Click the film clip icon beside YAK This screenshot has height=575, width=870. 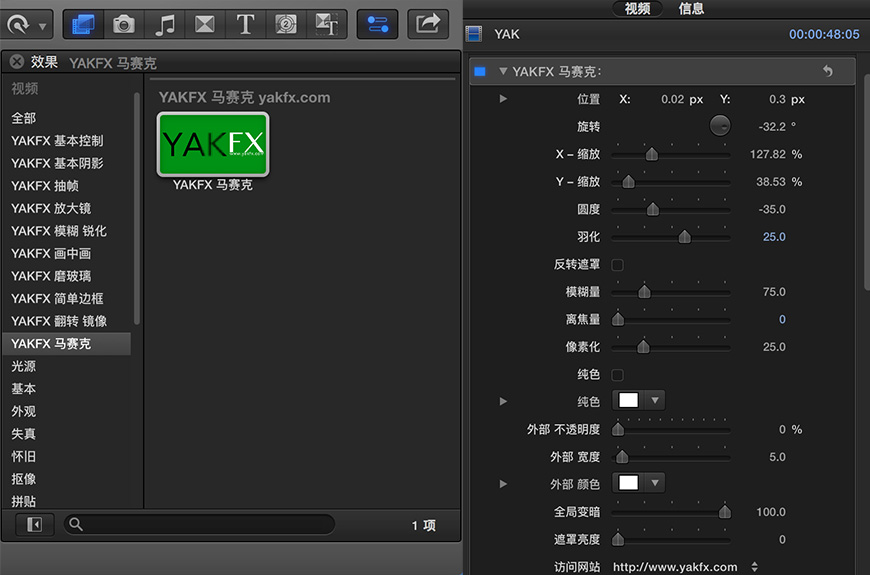(x=474, y=34)
